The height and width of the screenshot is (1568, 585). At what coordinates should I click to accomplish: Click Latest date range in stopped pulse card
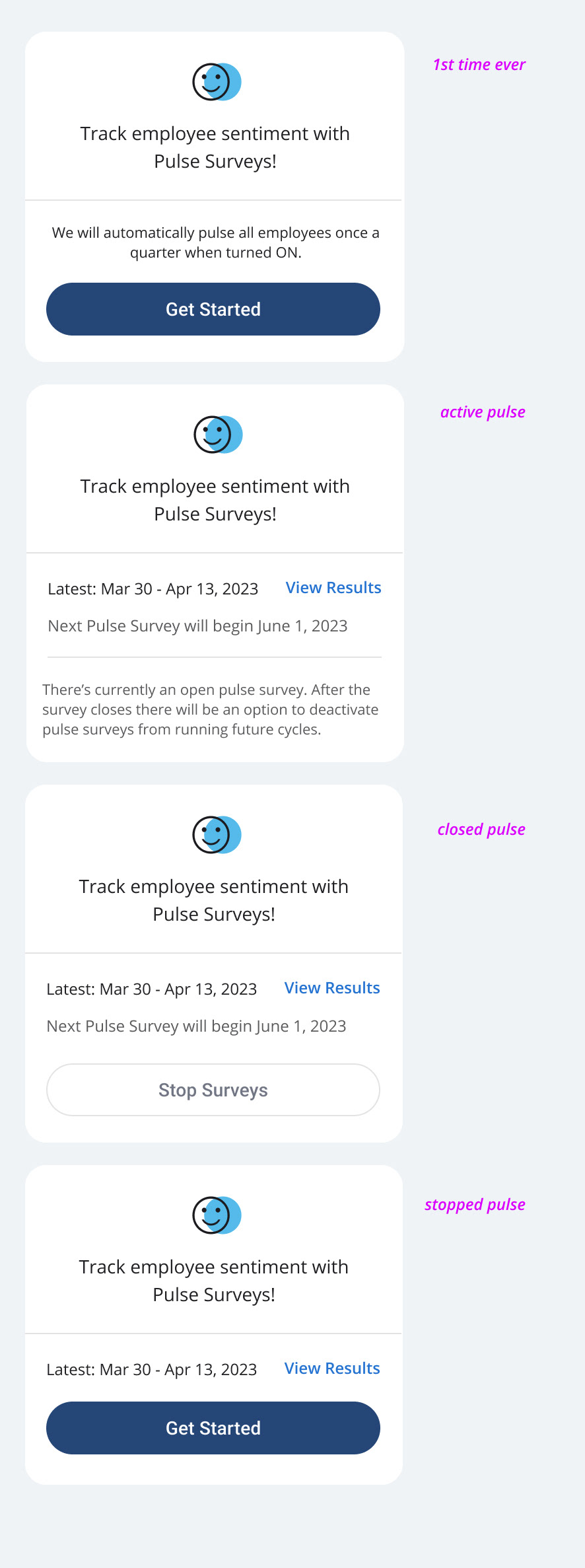(x=151, y=1370)
